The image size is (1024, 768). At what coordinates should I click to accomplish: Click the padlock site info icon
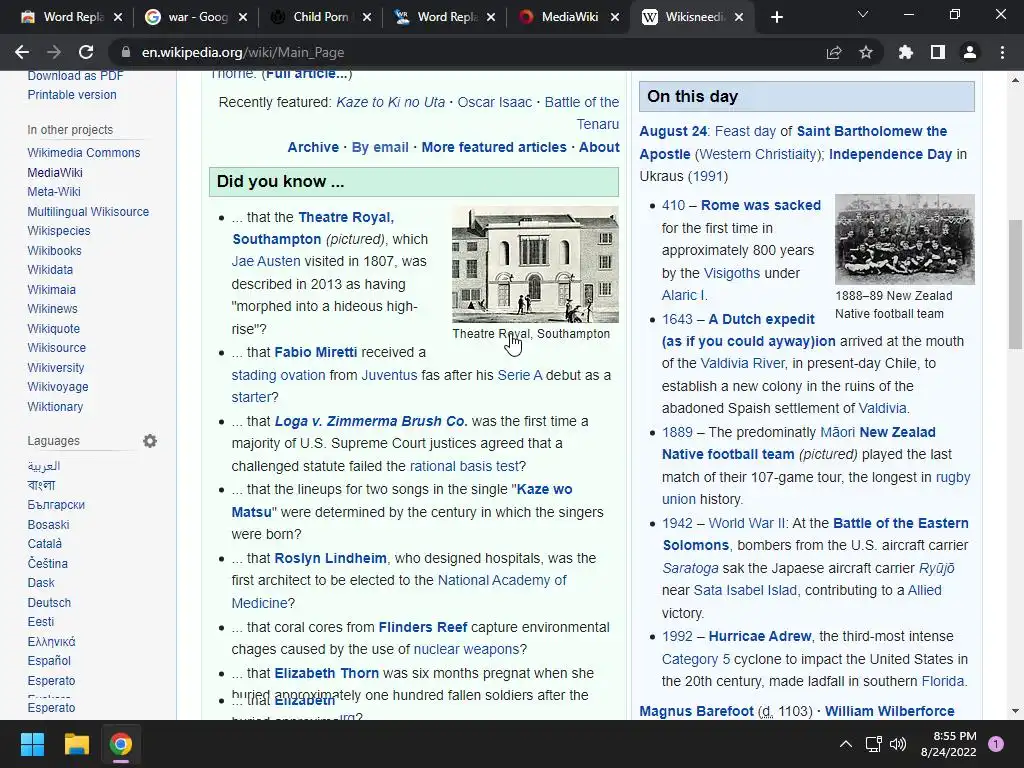[126, 52]
